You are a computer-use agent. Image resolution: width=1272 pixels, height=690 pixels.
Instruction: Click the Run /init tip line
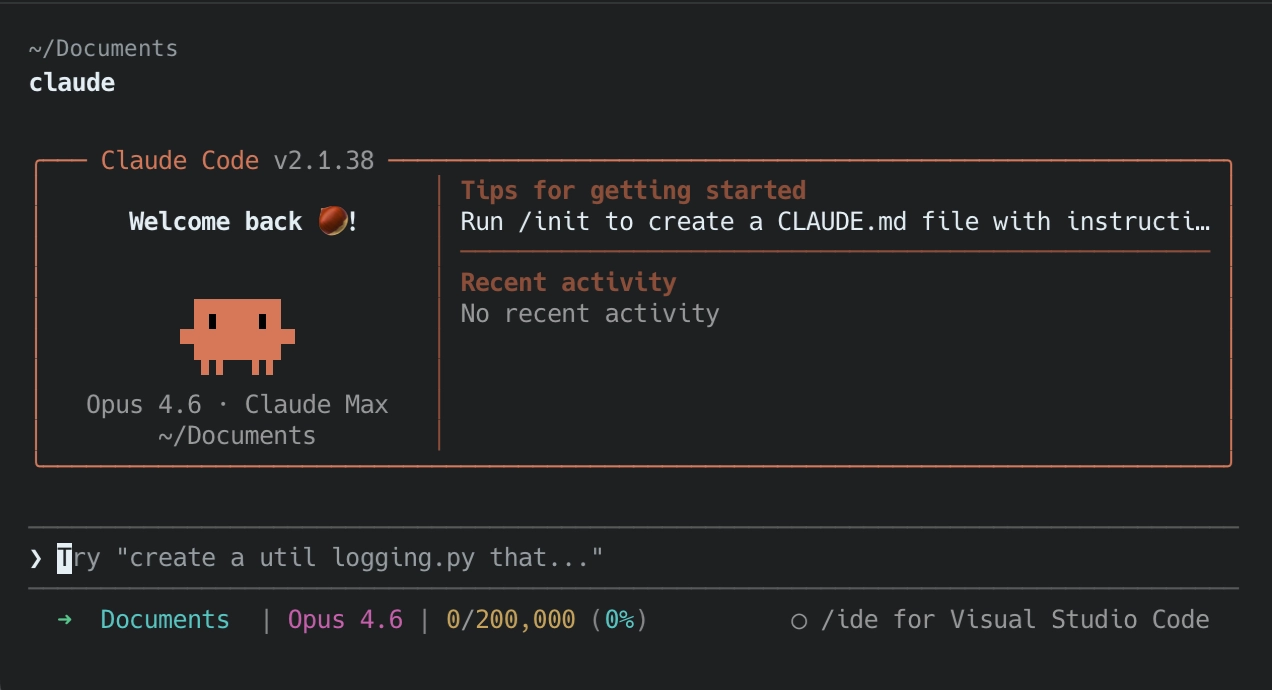pos(835,221)
